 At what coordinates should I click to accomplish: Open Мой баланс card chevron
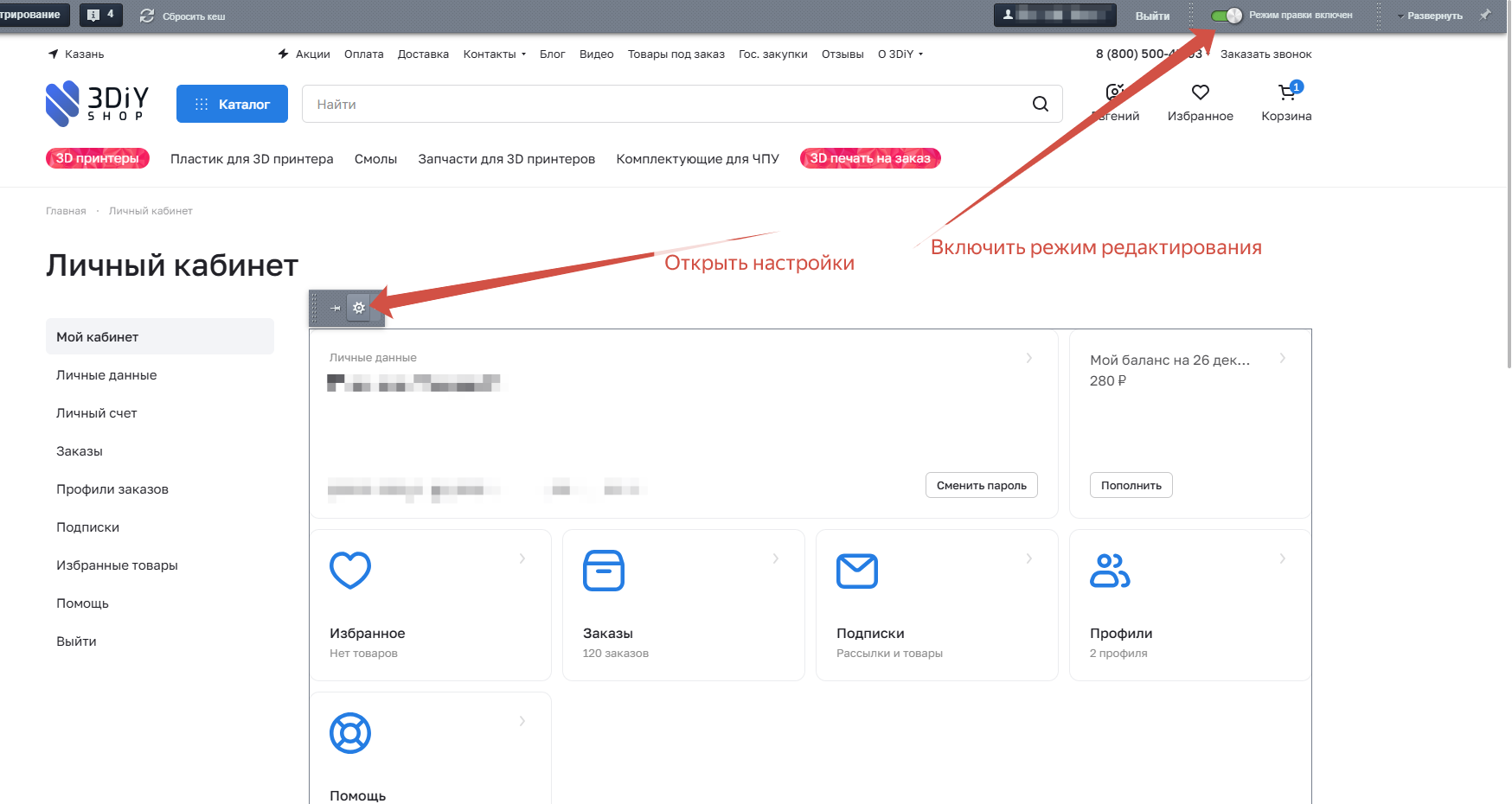click(1283, 358)
